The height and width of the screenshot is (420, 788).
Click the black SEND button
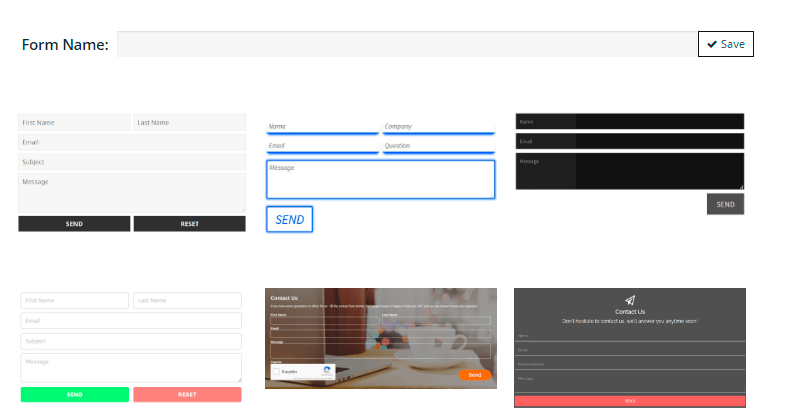coord(74,224)
